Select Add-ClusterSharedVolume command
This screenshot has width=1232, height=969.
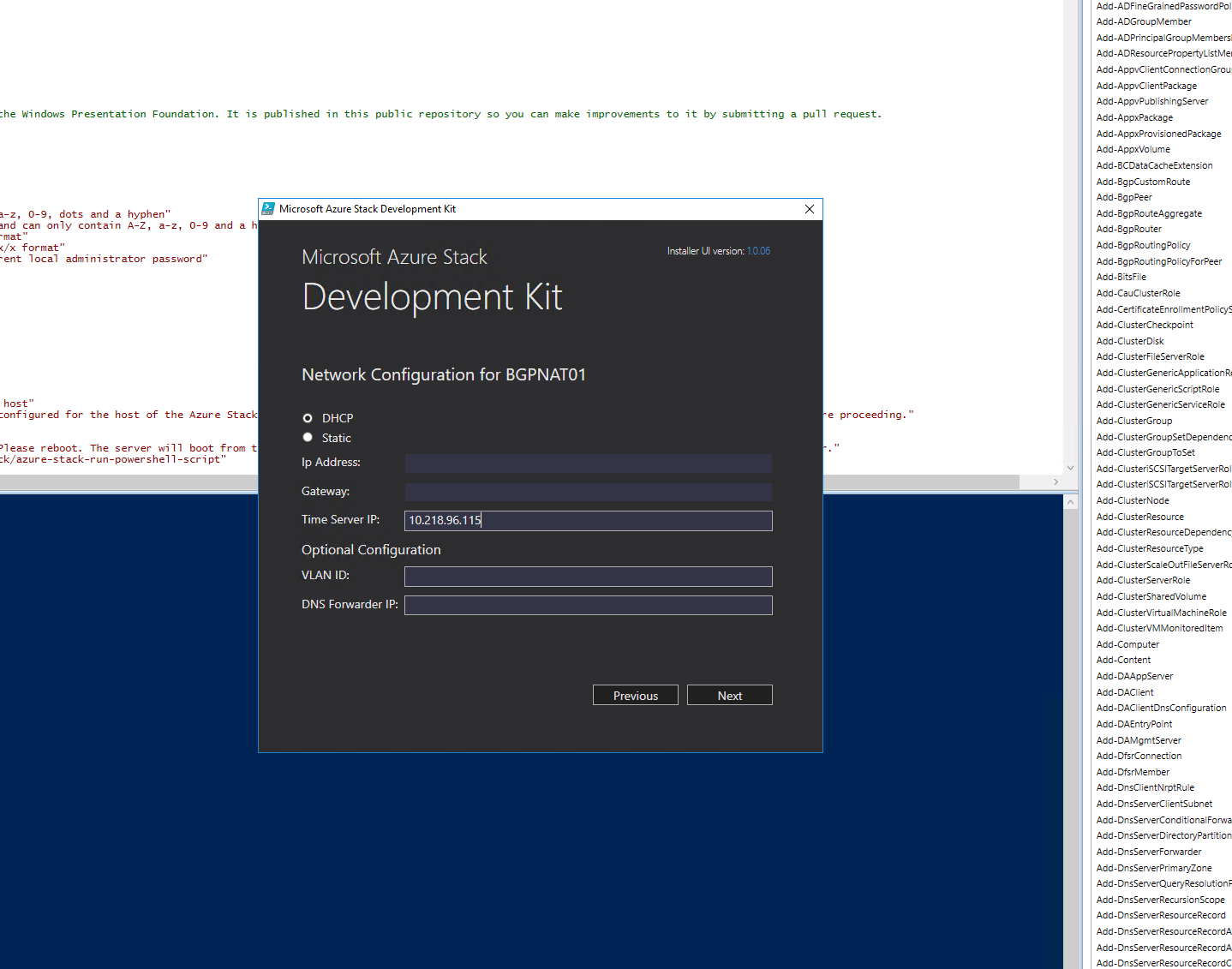tap(1151, 596)
